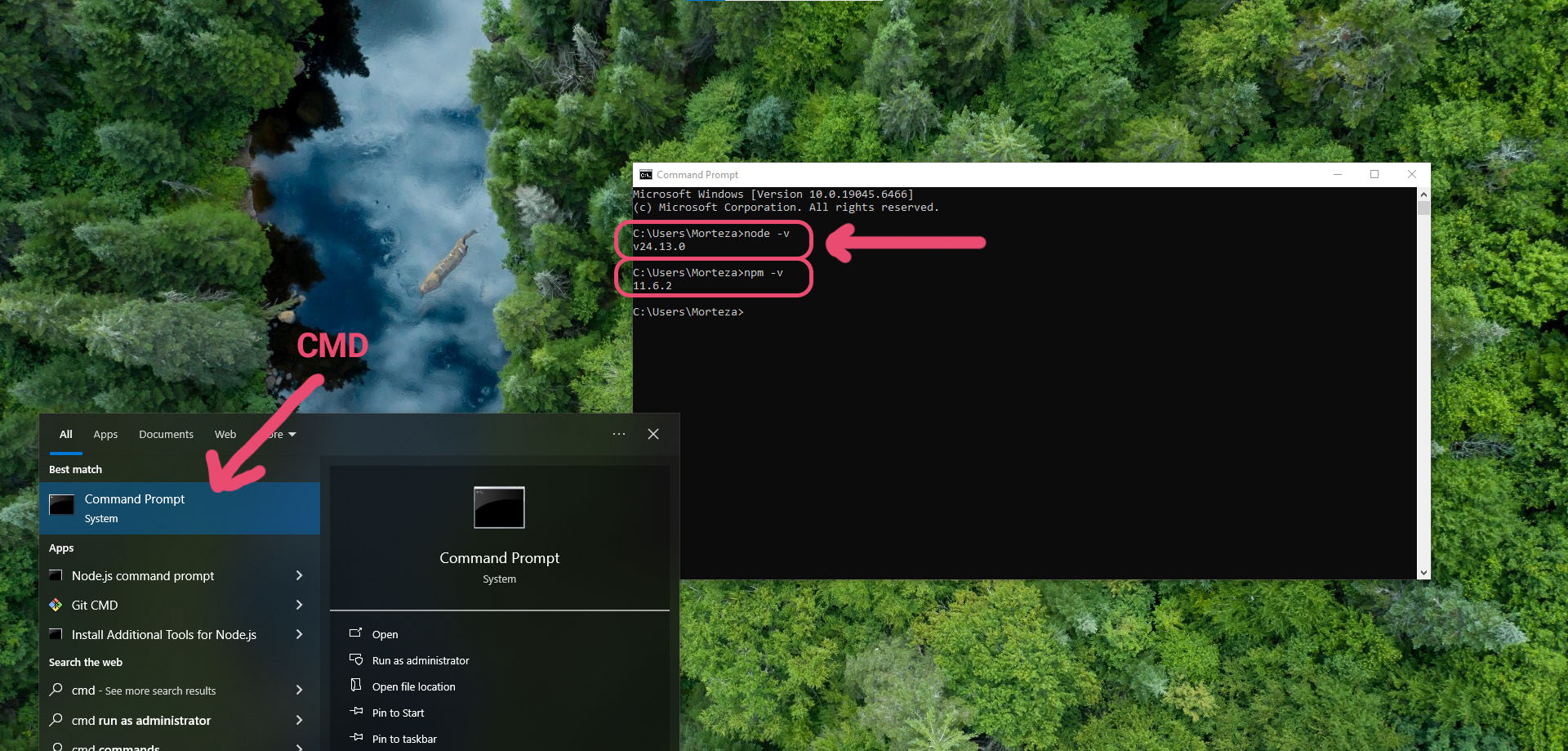Click the Open action icon in preview pane

[356, 633]
